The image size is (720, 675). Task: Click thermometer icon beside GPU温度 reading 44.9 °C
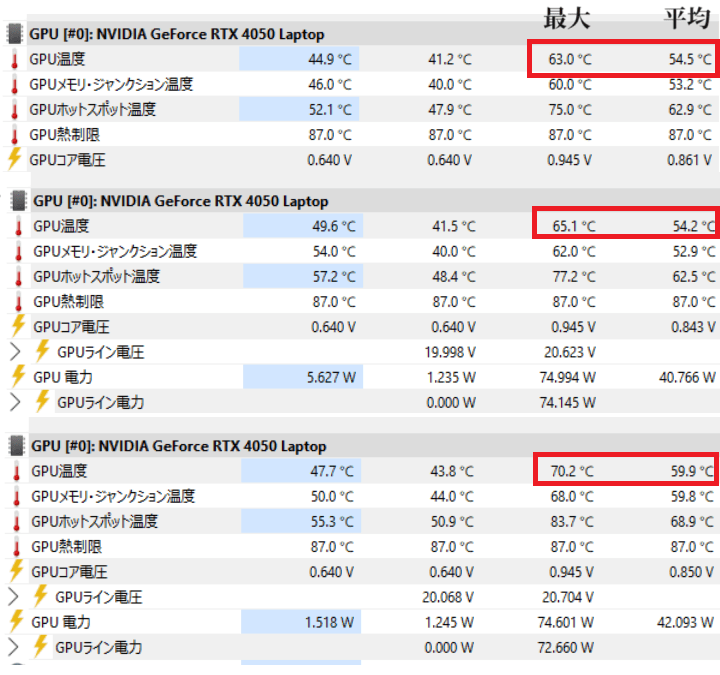(x=14, y=58)
